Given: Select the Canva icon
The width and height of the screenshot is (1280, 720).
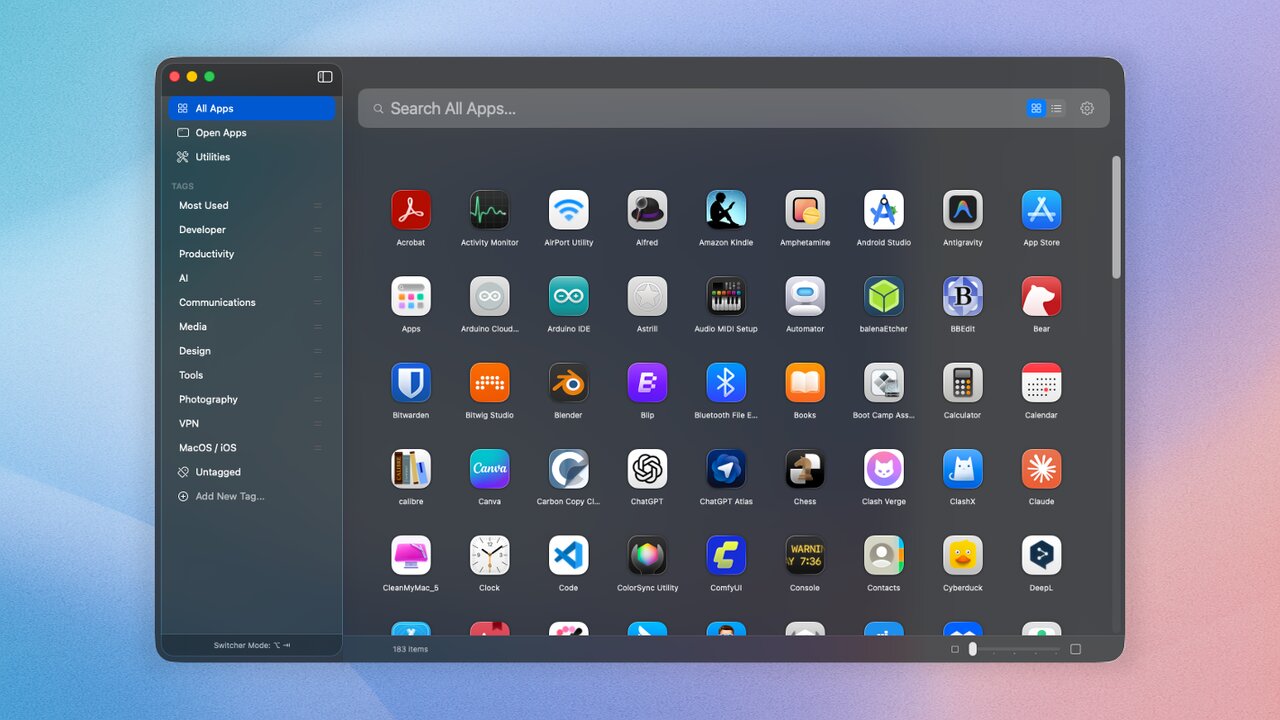Looking at the screenshot, I should point(490,469).
